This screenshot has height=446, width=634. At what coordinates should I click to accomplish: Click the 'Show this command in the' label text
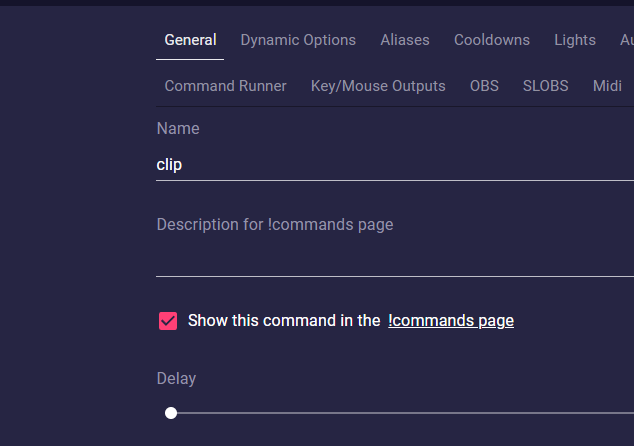(284, 321)
